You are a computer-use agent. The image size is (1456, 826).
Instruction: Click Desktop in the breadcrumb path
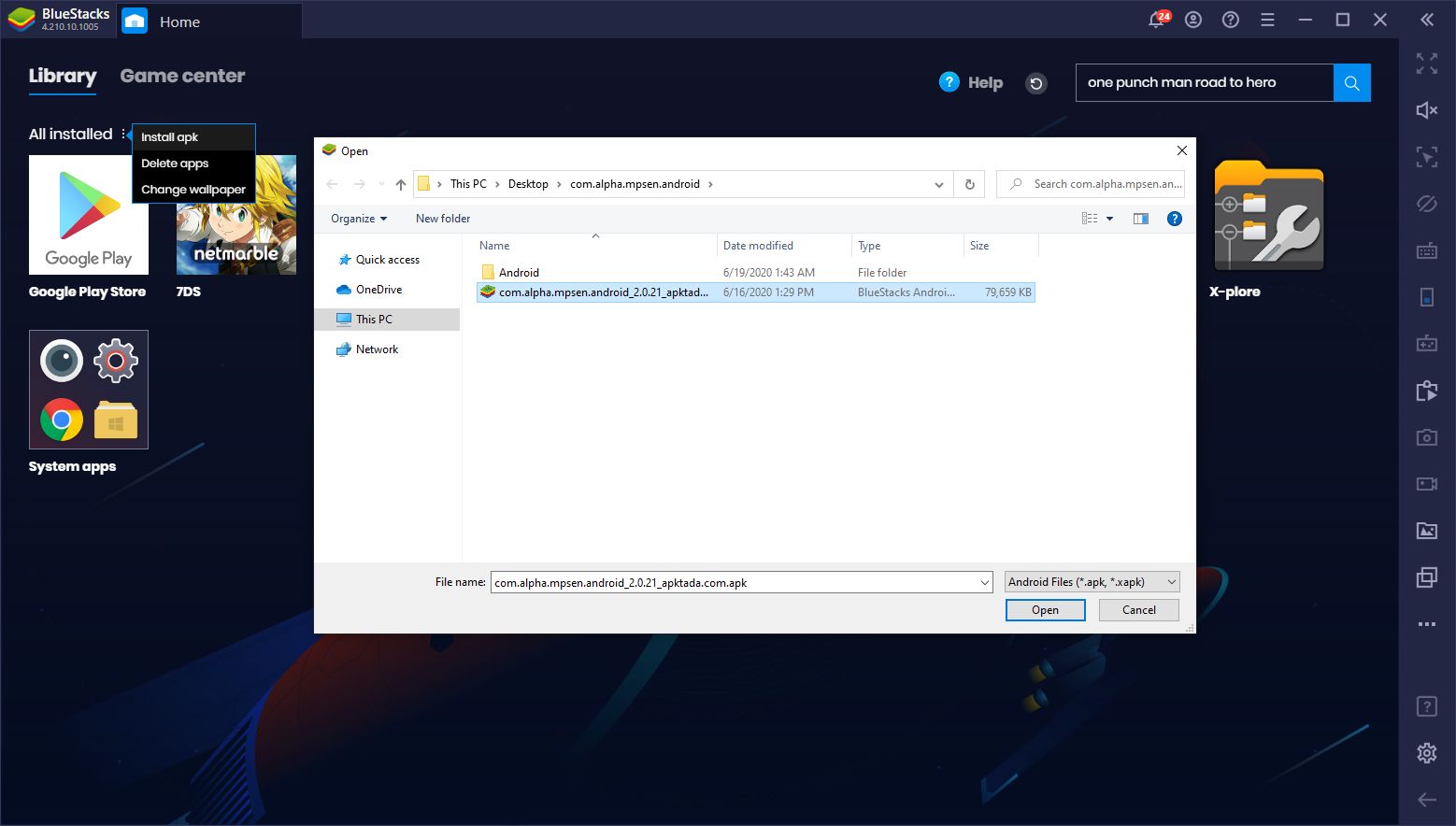coord(528,184)
